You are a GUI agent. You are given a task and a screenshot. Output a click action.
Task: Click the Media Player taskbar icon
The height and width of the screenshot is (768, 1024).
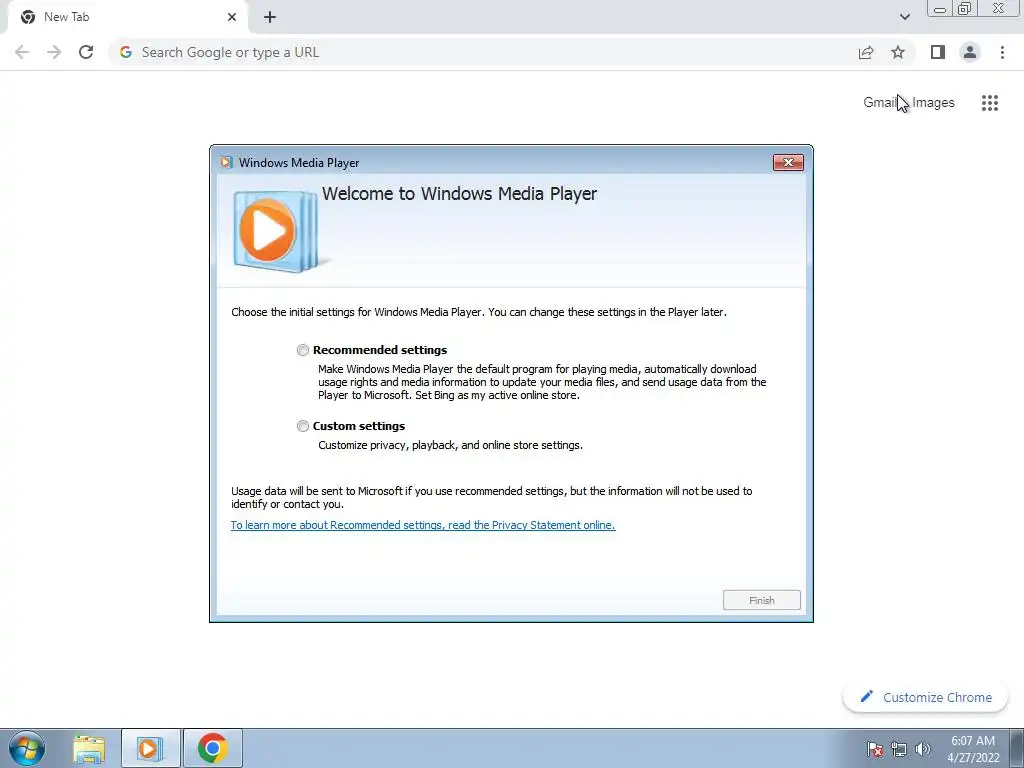click(x=150, y=748)
